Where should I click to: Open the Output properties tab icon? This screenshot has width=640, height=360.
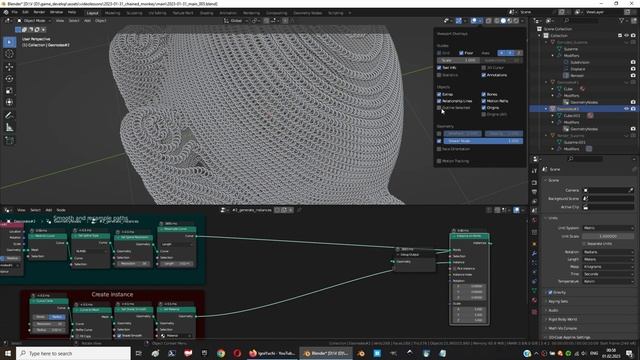click(534, 192)
